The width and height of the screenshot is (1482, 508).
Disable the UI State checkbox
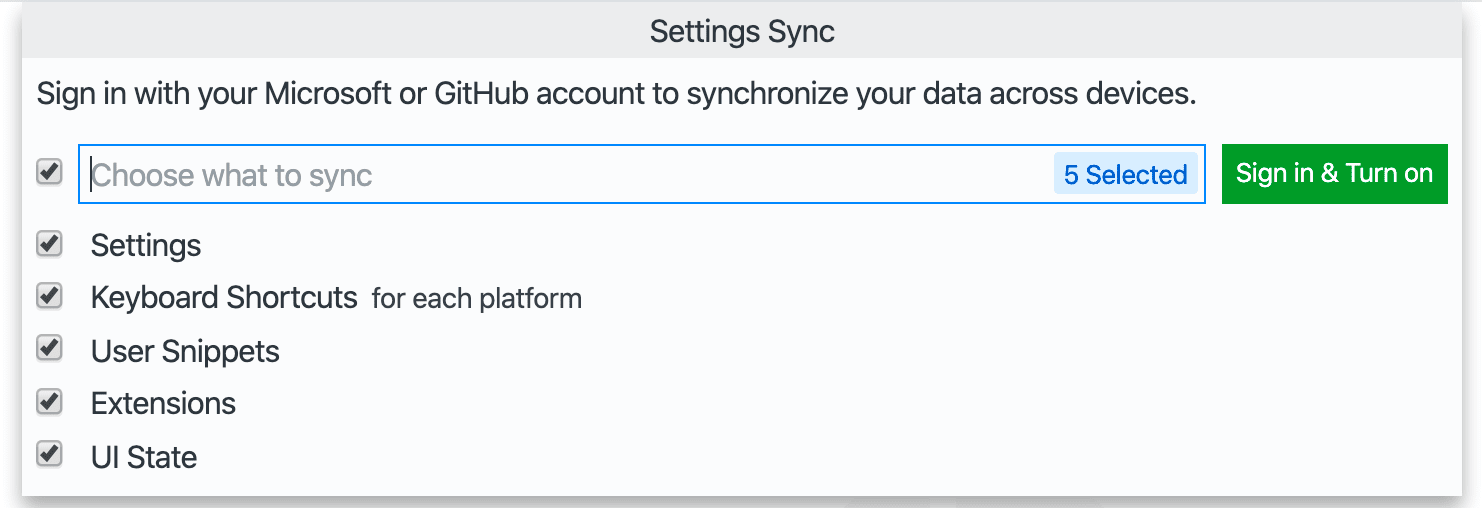(x=49, y=455)
